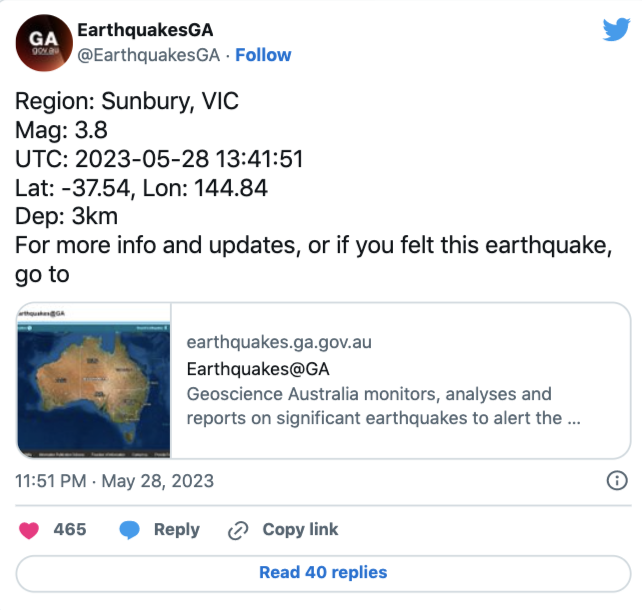This screenshot has height=610, width=642.
Task: Click the Reply label
Action: pos(176,530)
